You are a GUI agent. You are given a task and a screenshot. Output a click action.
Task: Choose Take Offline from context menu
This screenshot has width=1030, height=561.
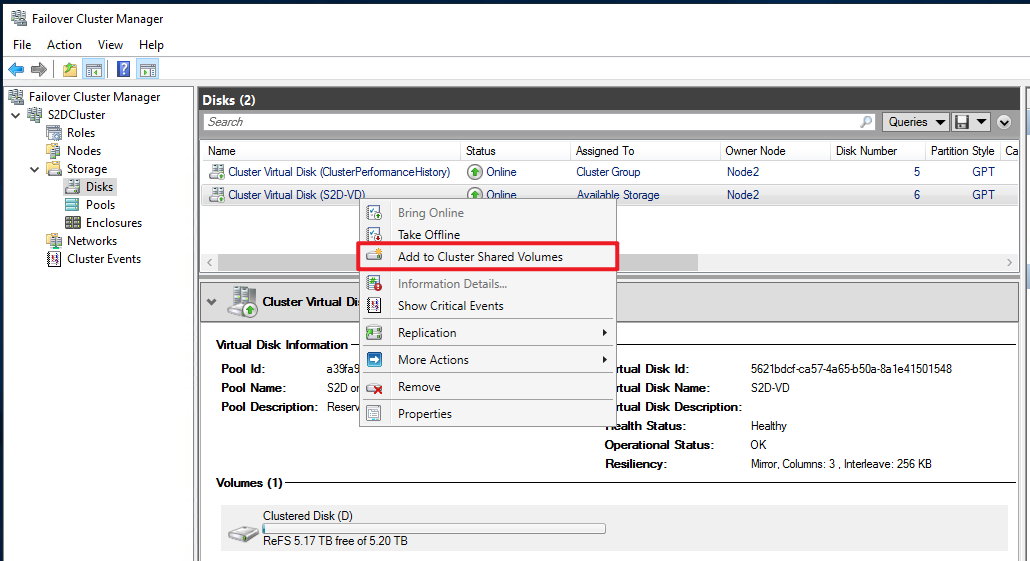click(x=487, y=235)
